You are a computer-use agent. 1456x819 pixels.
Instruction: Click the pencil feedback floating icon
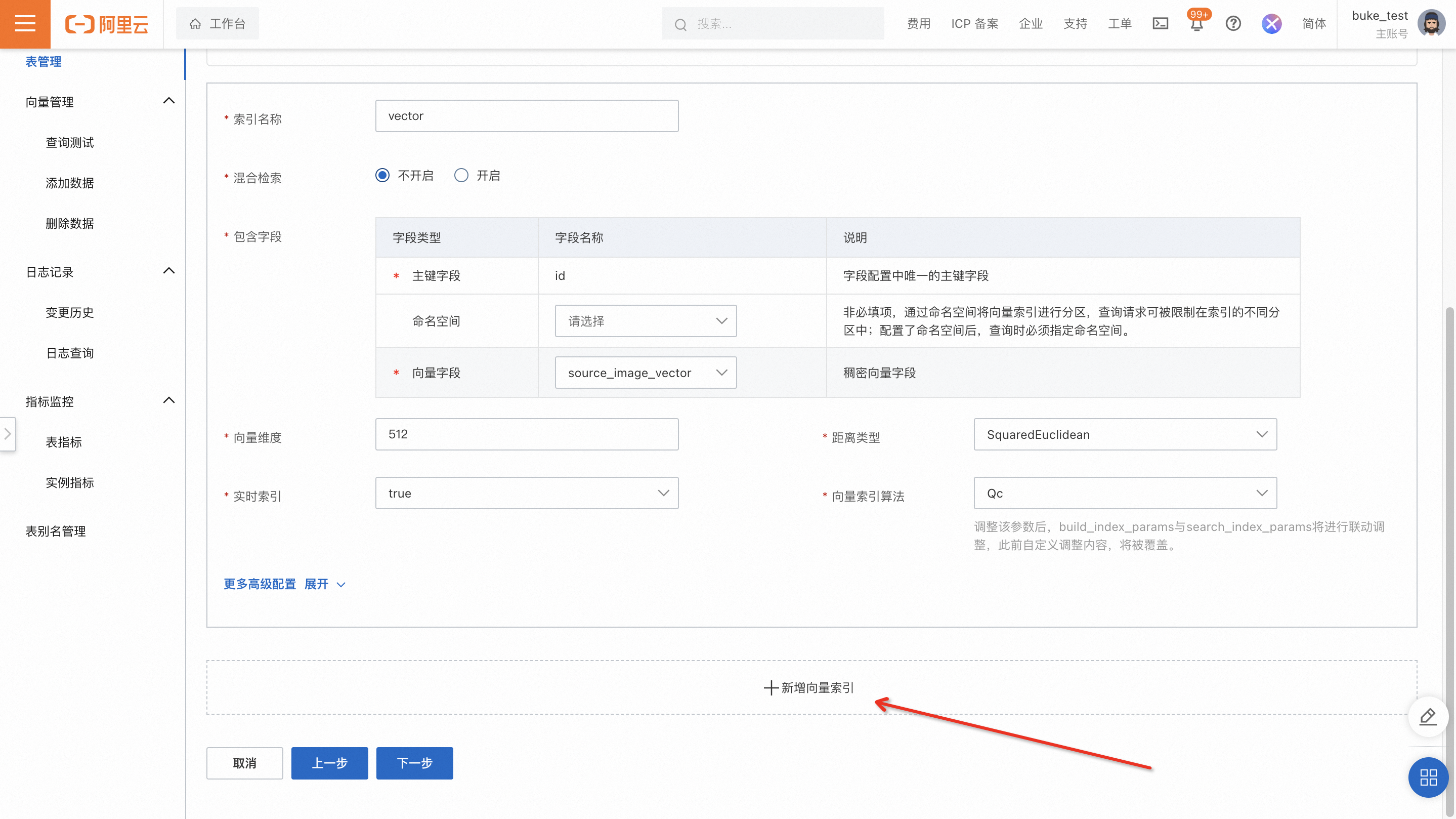(1428, 717)
